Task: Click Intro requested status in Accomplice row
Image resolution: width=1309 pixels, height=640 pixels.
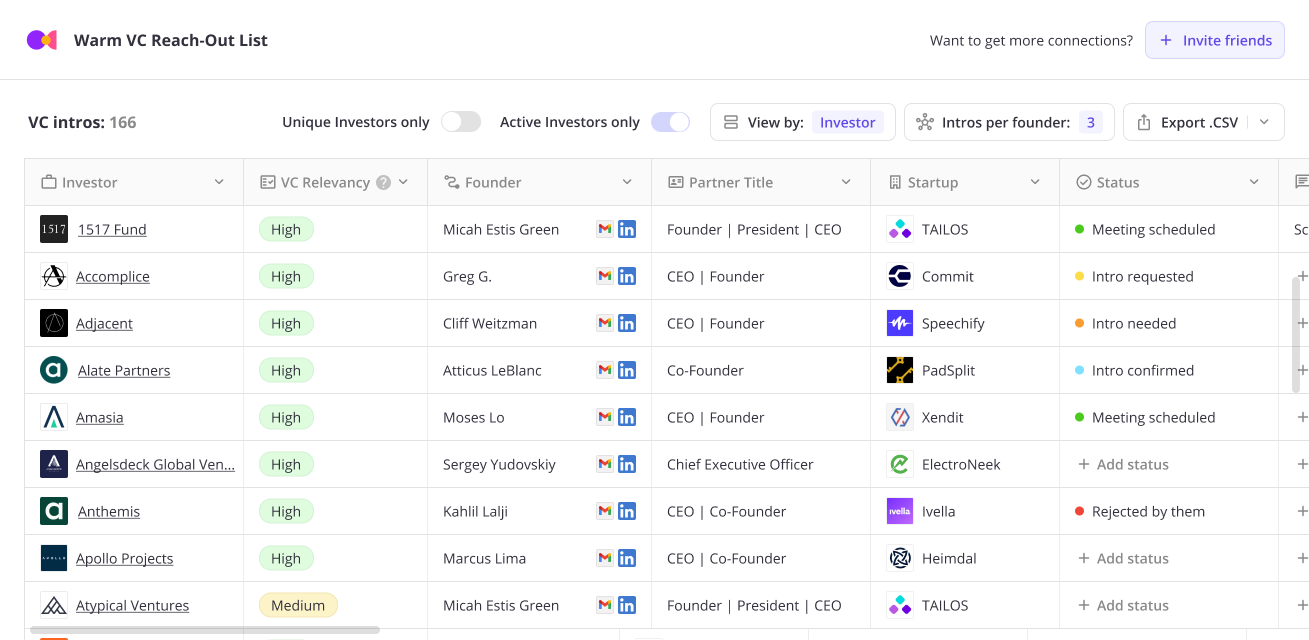Action: (1134, 276)
